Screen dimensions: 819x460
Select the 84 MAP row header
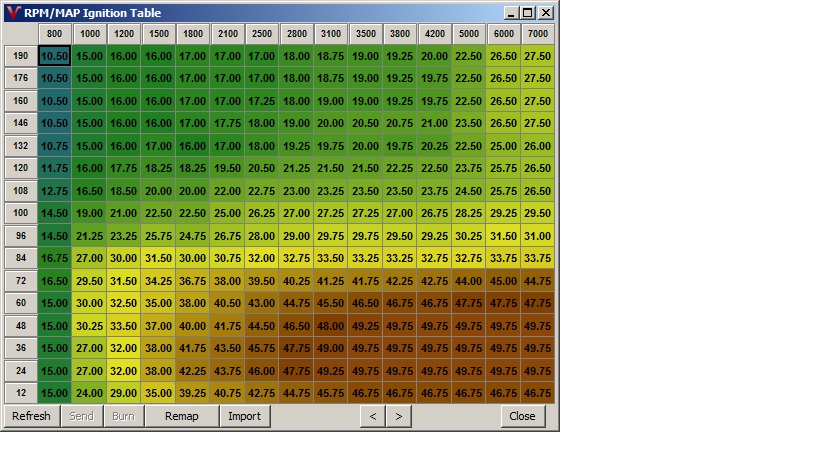point(21,258)
